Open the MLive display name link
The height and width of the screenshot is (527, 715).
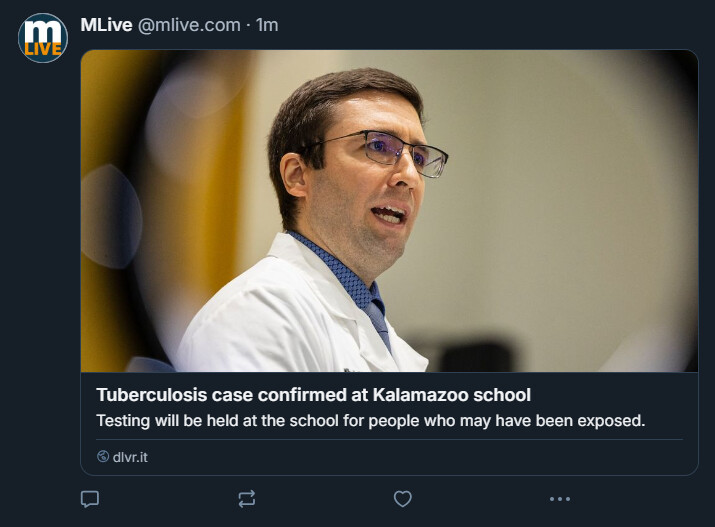pyautogui.click(x=106, y=25)
